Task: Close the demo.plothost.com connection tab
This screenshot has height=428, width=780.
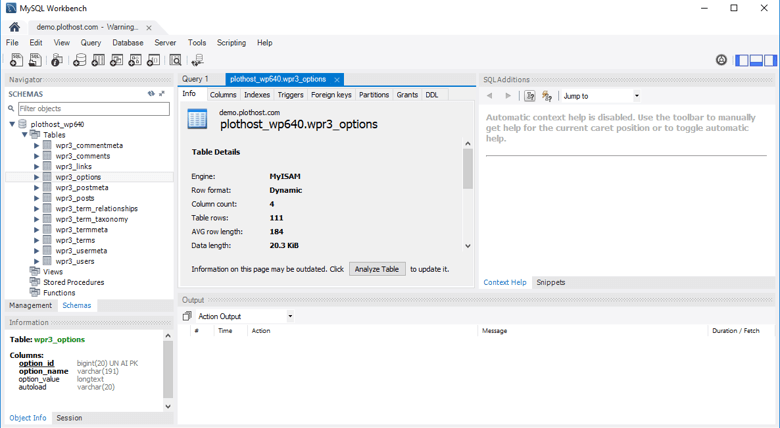Action: point(149,28)
